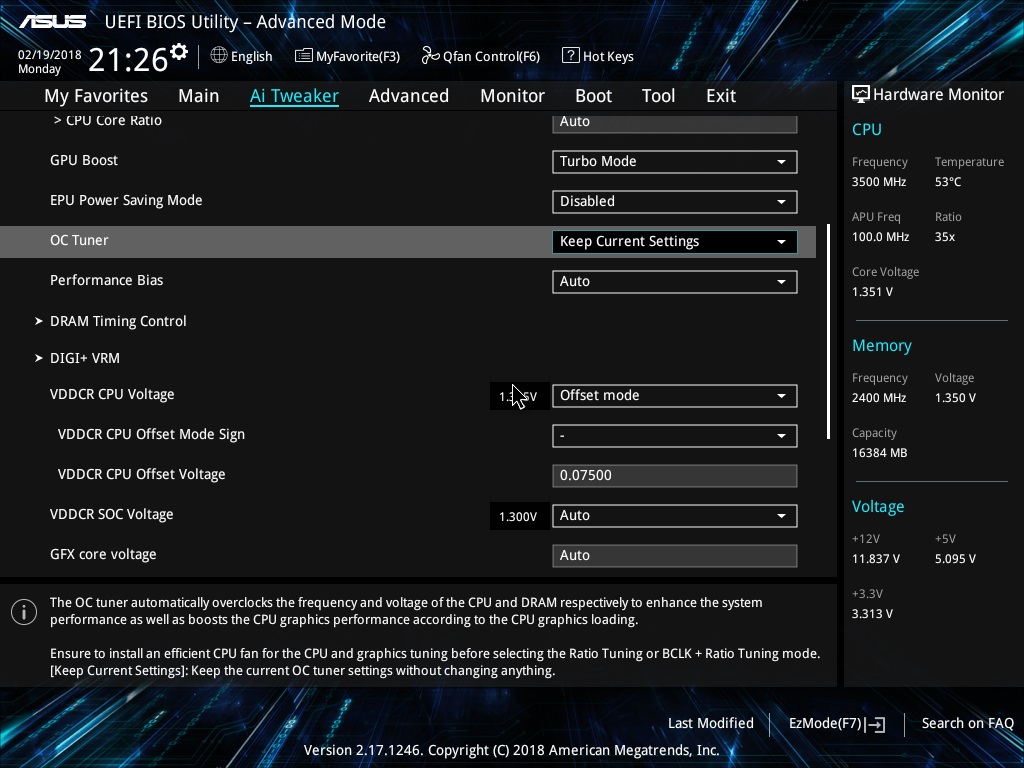Screen dimensions: 1024x768
Task: Click the 16384 MB capacity value
Action: tap(879, 453)
